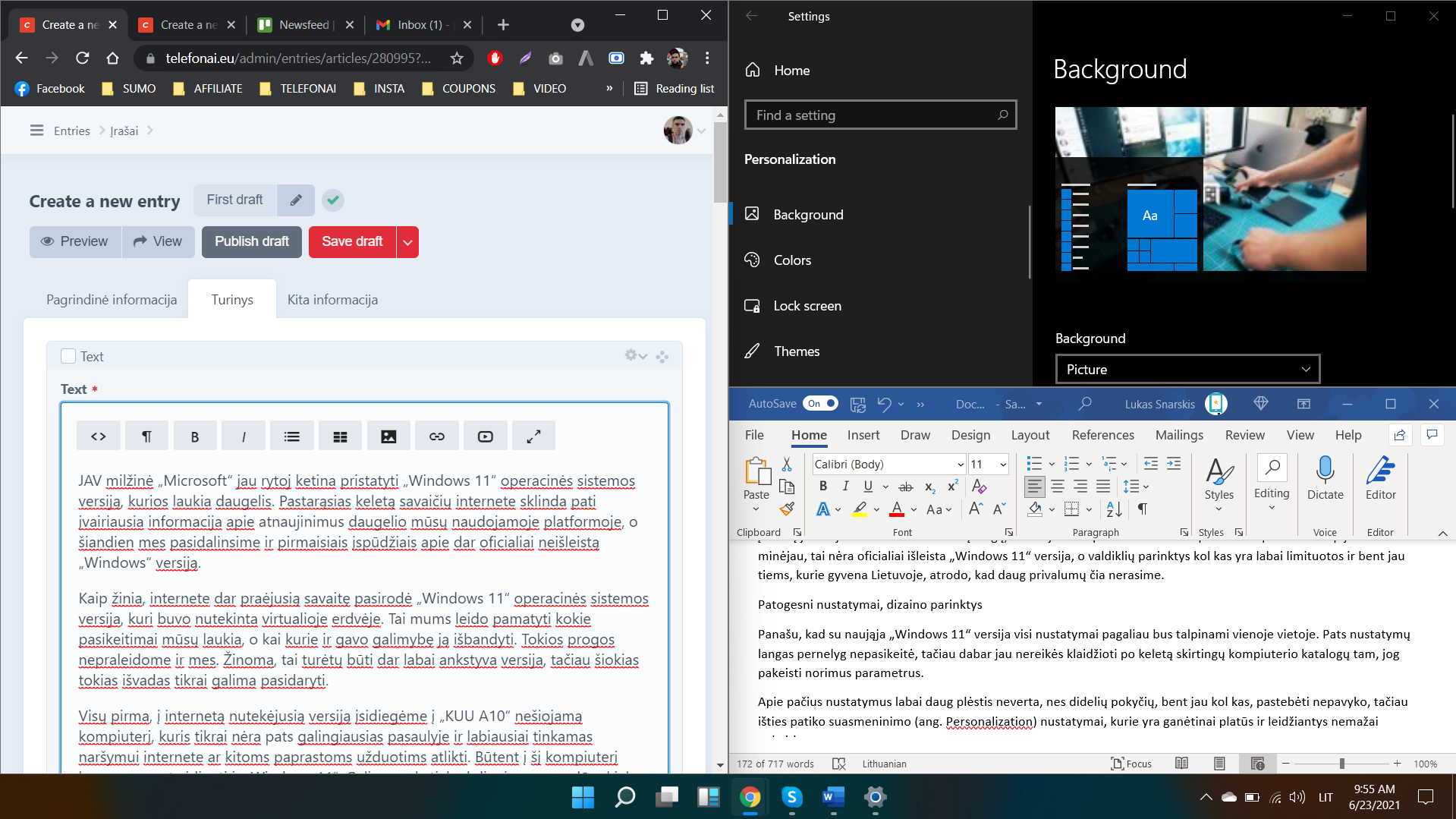Click the Preview button
Viewport: 1456px width, 819px height.
click(x=74, y=241)
